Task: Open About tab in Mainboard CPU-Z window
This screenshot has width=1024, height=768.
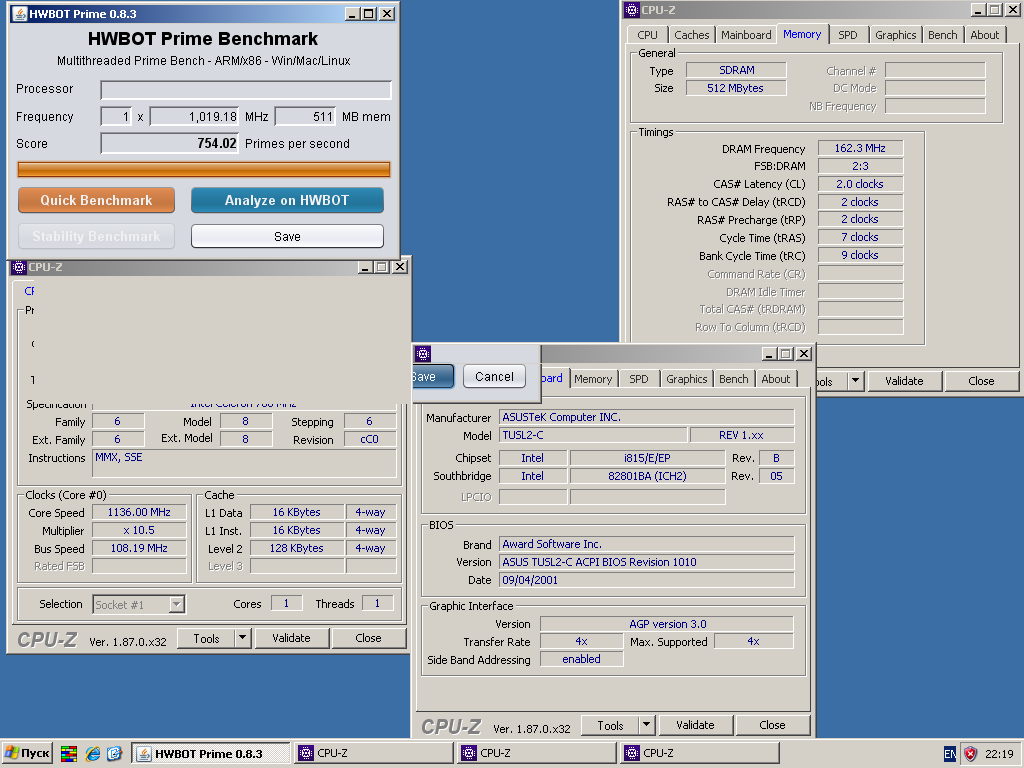Action: tap(775, 379)
